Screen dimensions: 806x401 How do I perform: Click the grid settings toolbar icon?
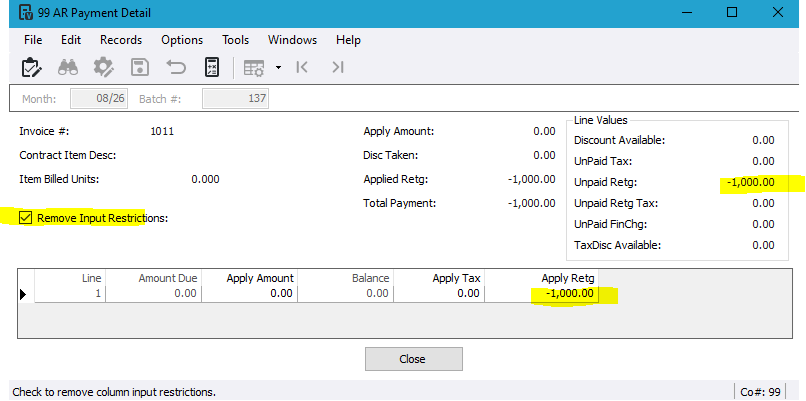(253, 68)
